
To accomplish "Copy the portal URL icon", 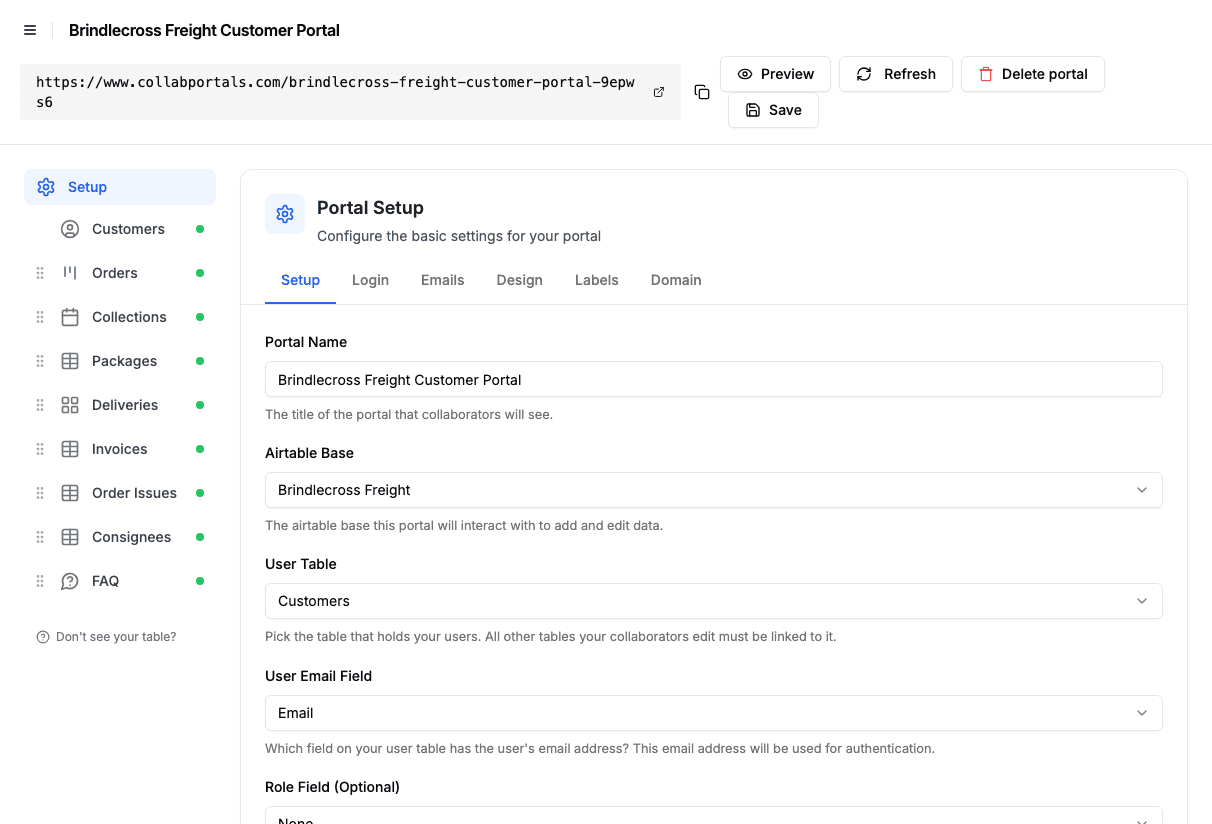I will 702,92.
